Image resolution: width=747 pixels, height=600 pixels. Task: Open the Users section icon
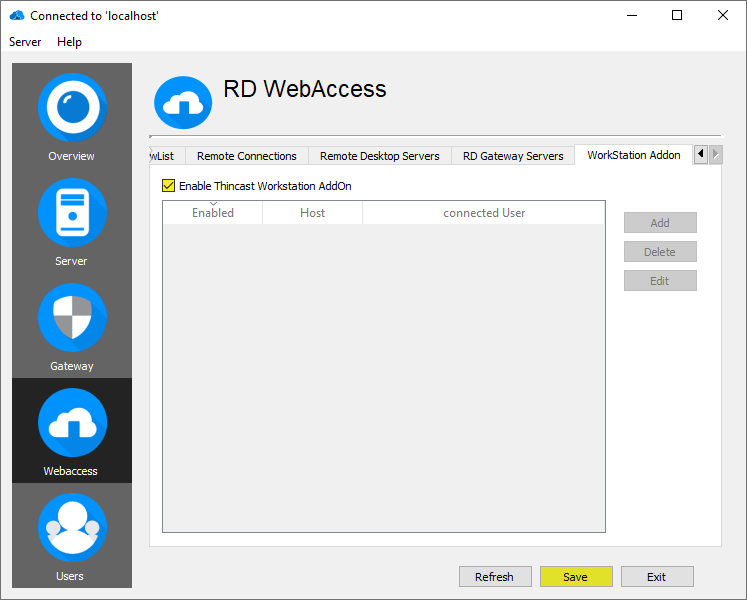point(72,528)
